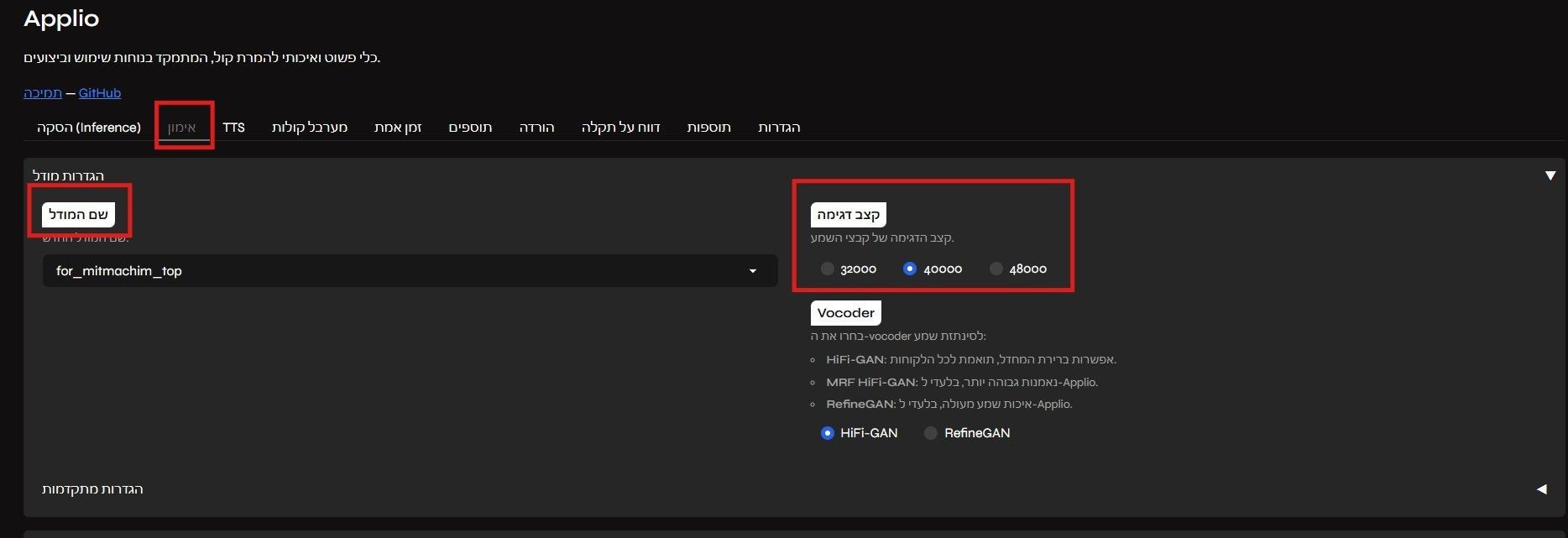This screenshot has width=1568, height=538.
Task: Open the תוספות tab
Action: [709, 127]
